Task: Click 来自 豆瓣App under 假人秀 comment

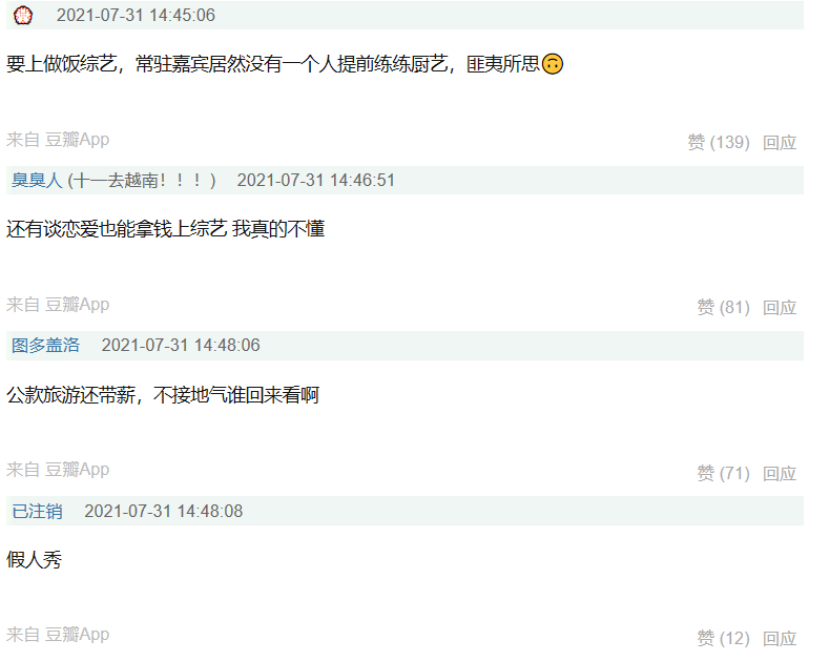Action: click(x=58, y=634)
